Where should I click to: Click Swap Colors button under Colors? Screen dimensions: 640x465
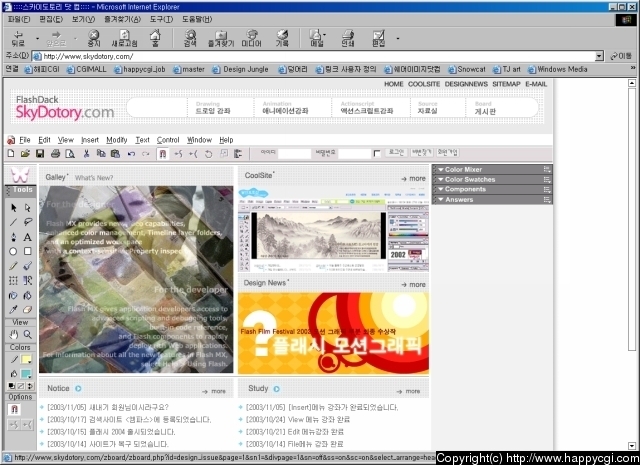(x=30, y=386)
